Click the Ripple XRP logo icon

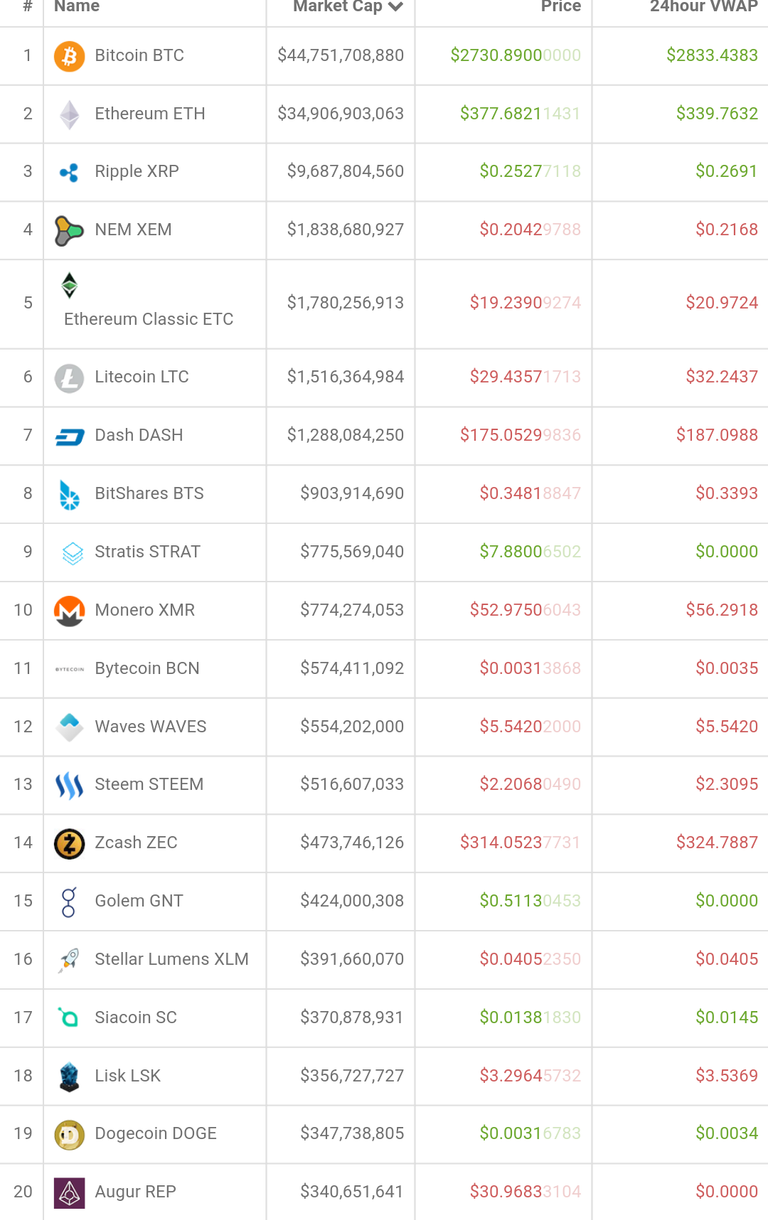[69, 172]
